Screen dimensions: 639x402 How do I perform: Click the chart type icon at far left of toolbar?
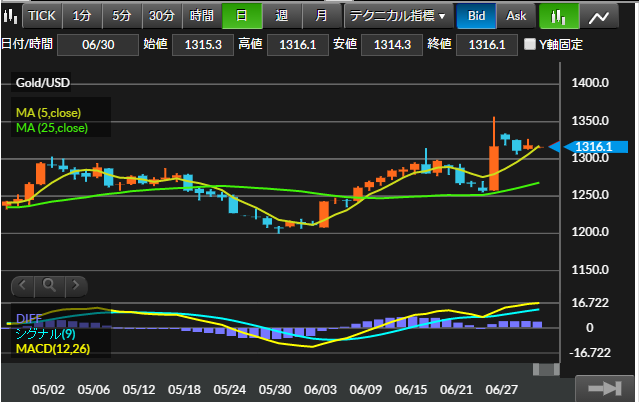[x=11, y=16]
